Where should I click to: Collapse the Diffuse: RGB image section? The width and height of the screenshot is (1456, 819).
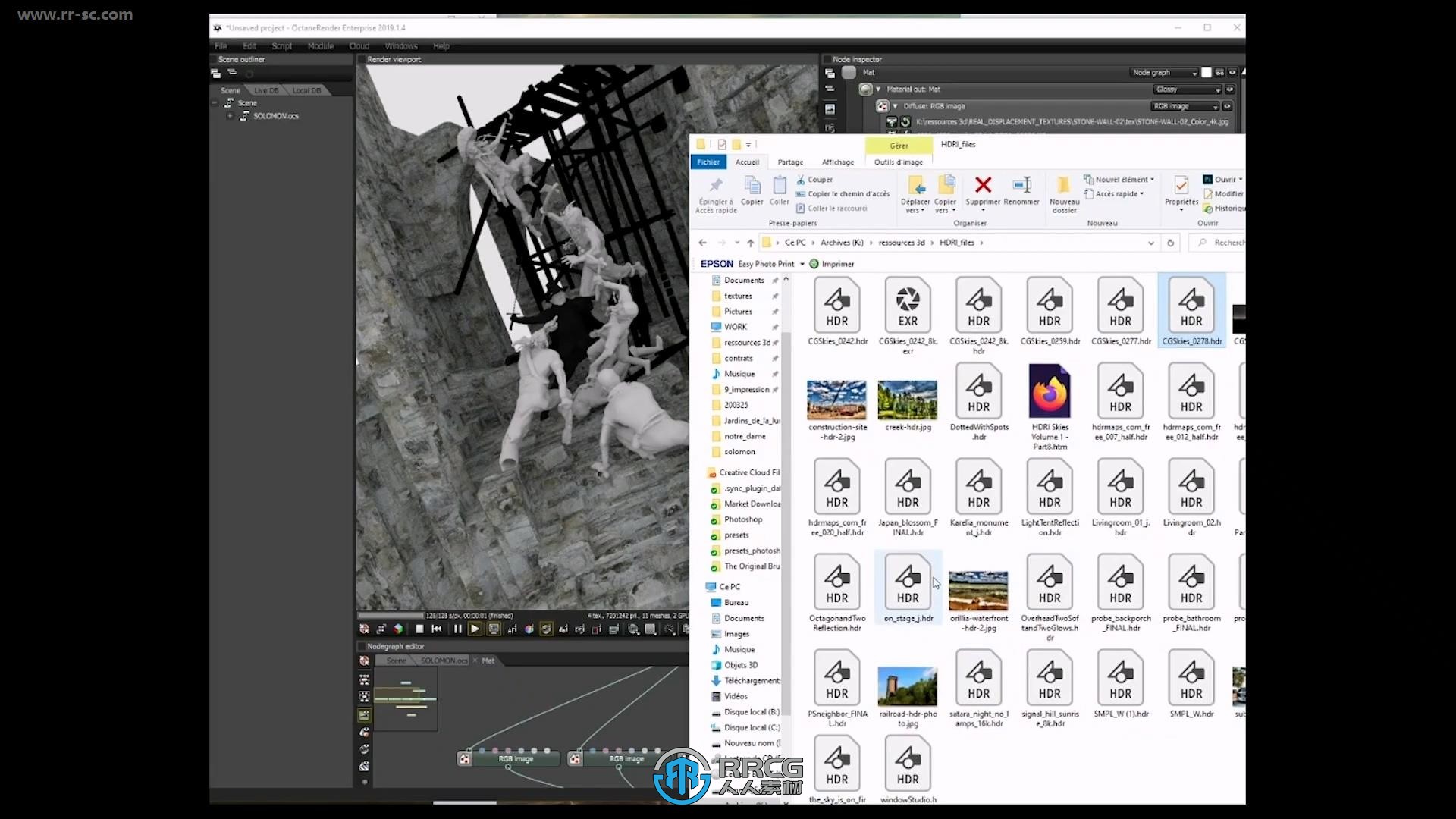895,106
